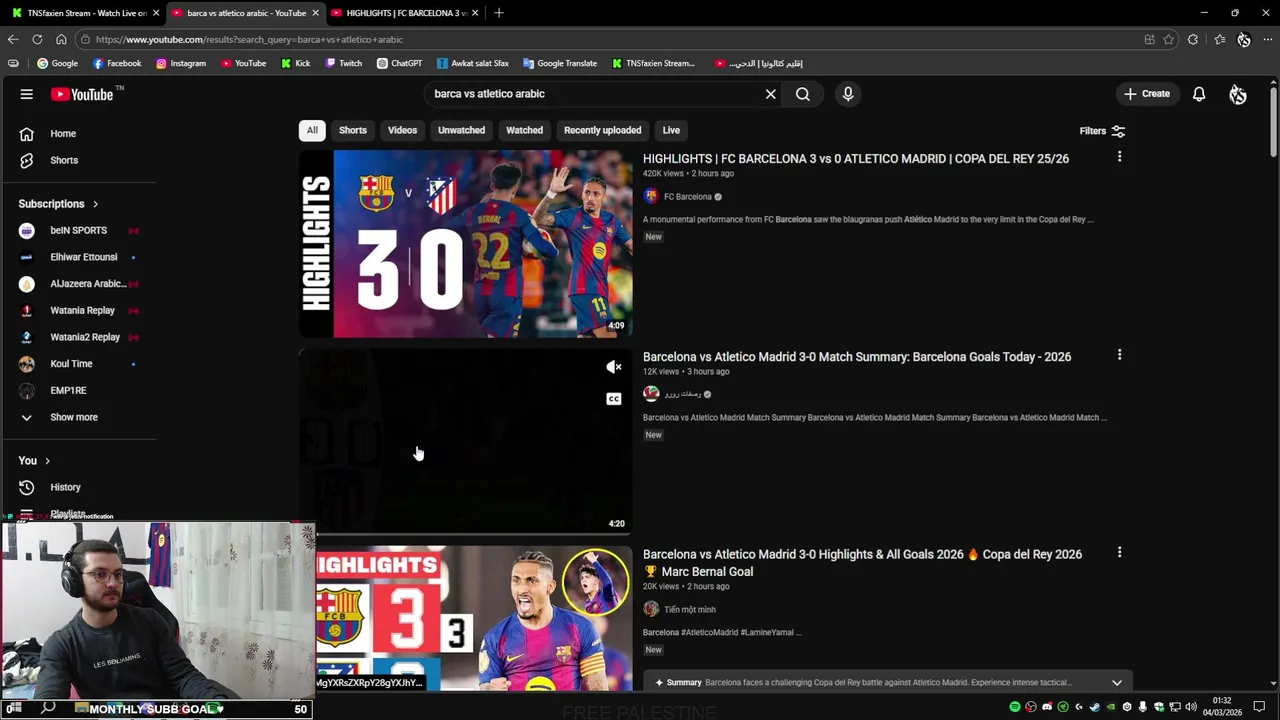This screenshot has height=720, width=1280.
Task: Open the Create menu
Action: point(1147,94)
